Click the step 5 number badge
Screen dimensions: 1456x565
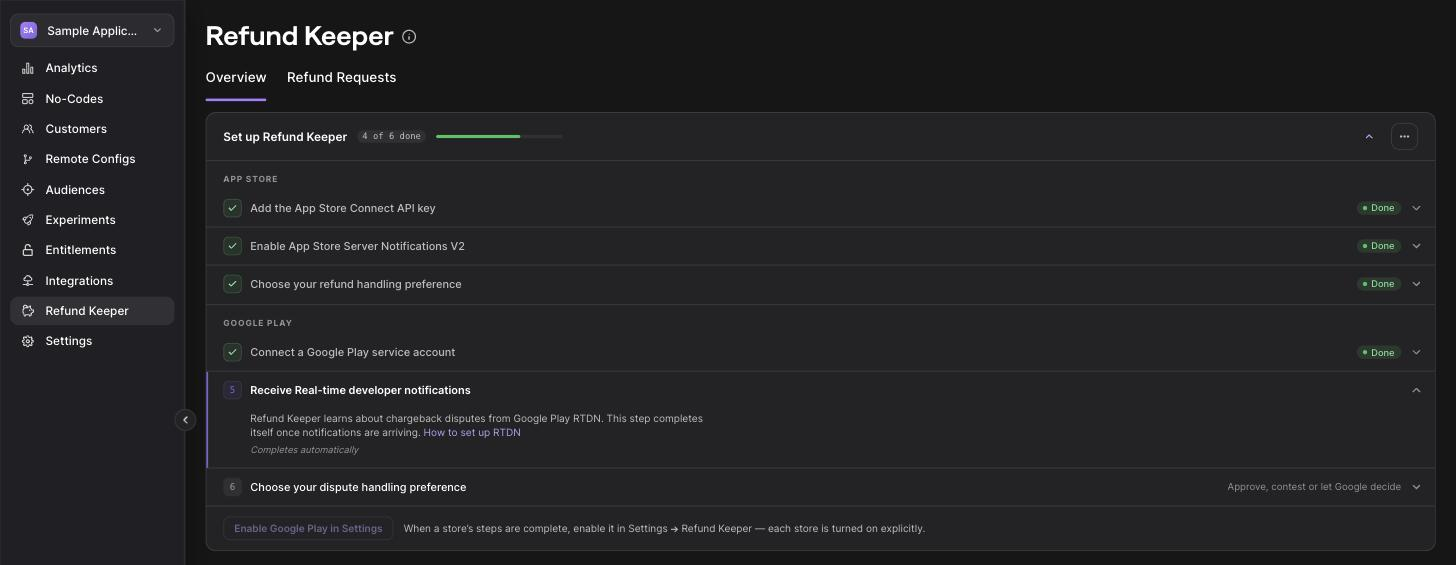tap(232, 390)
